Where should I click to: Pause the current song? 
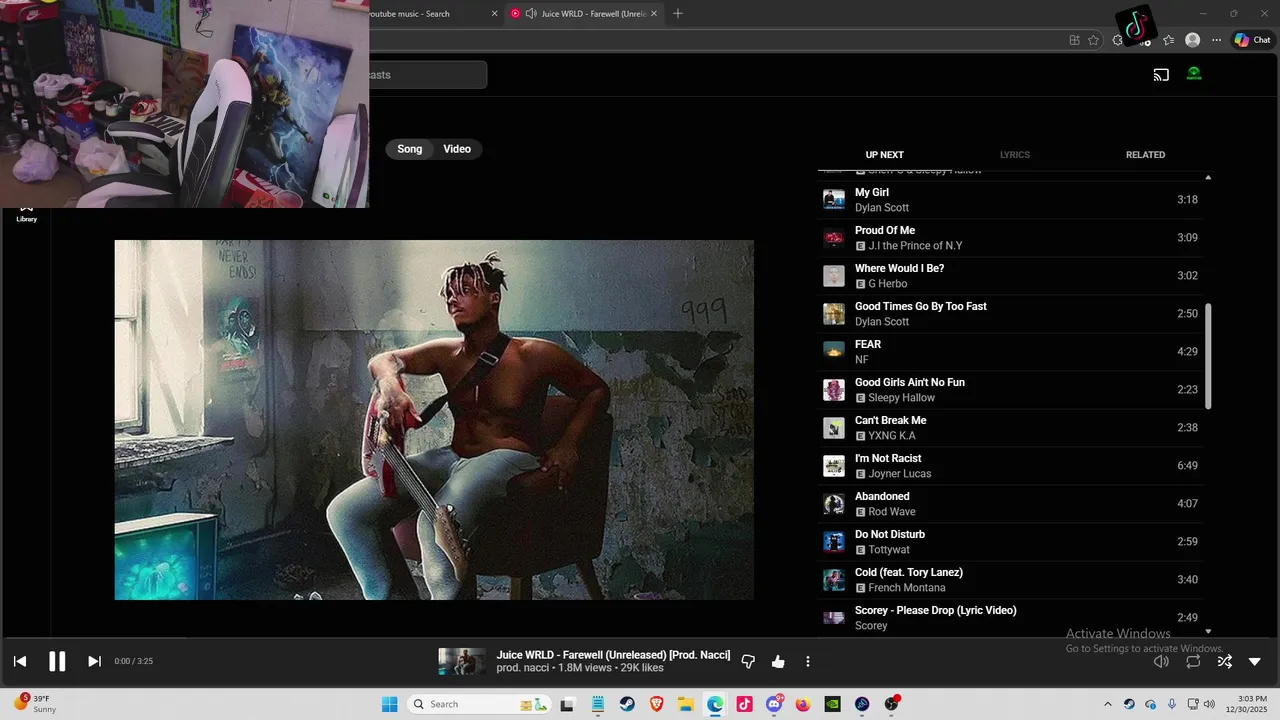[57, 661]
